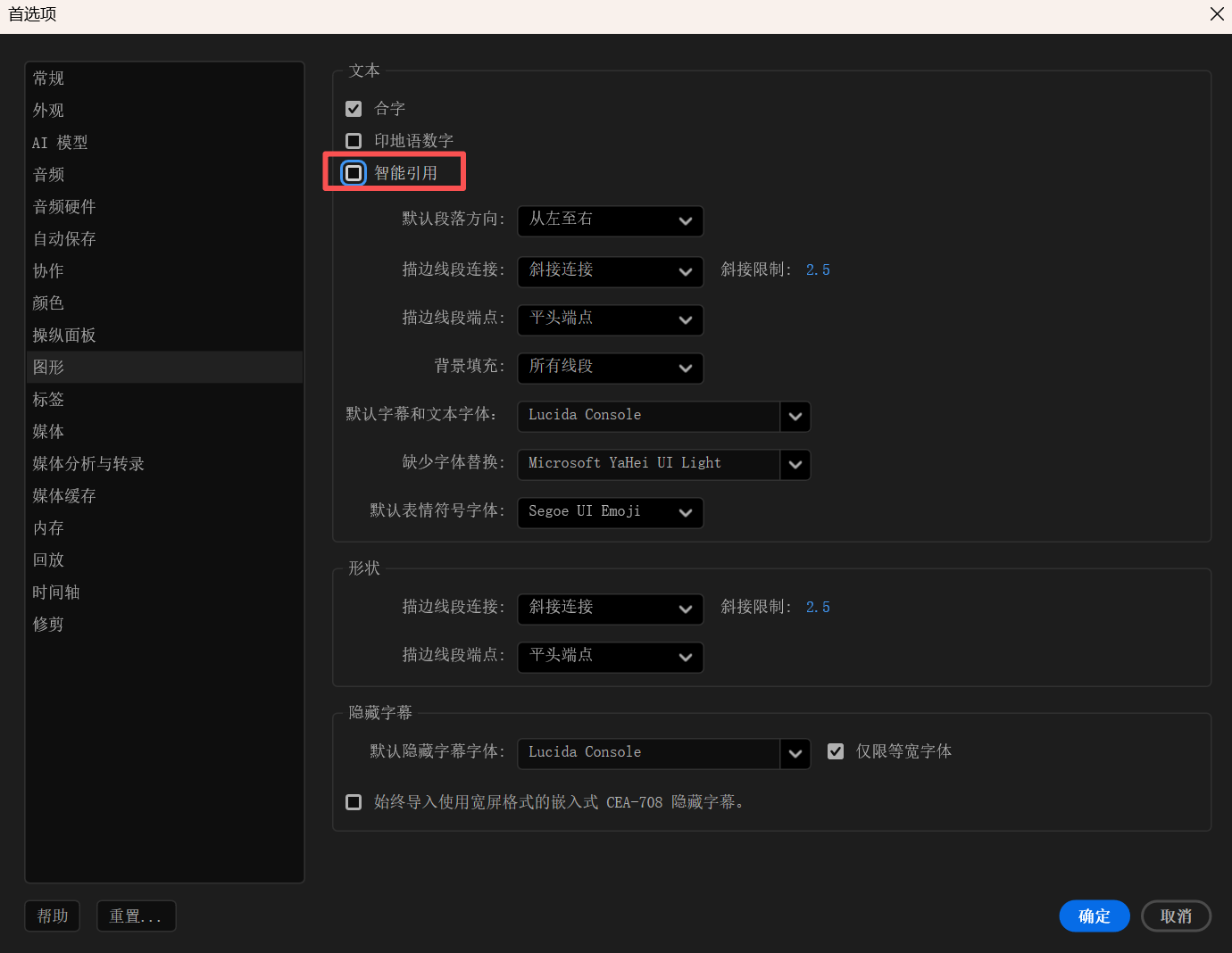
Task: Click the arrow of the 缺少字体替换 font combo box
Action: (795, 464)
